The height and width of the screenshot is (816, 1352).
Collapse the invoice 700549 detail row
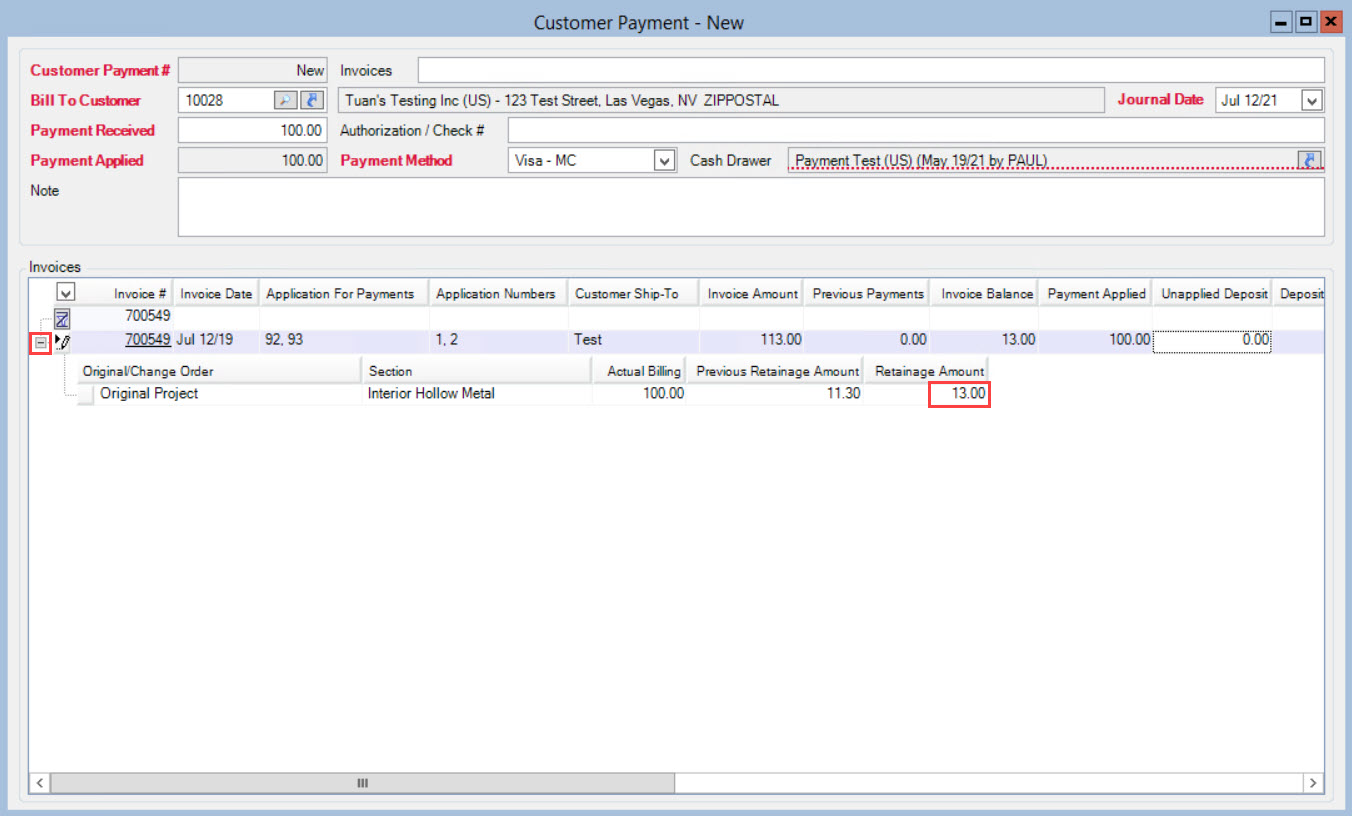(x=41, y=341)
